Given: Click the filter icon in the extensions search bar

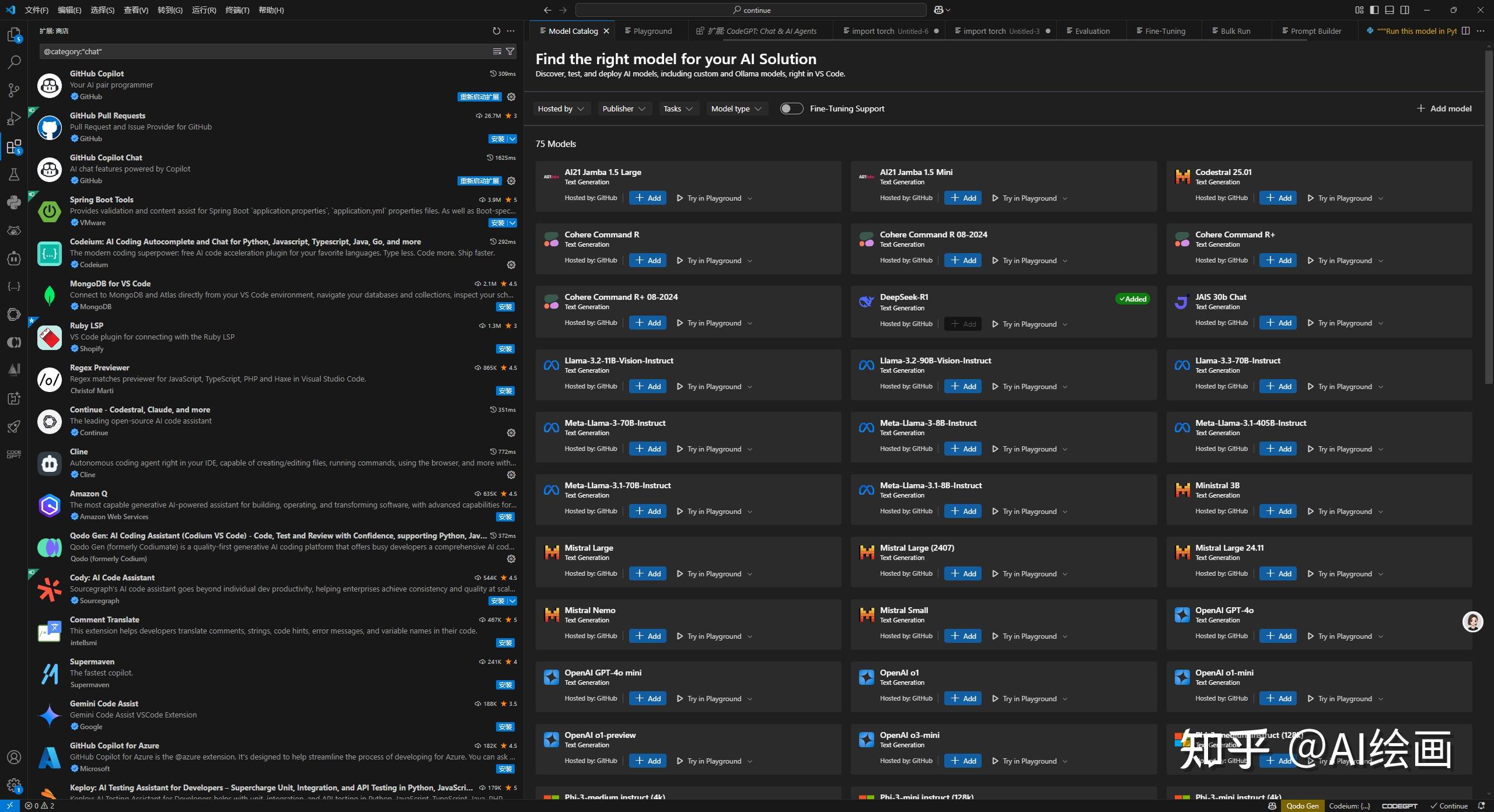Looking at the screenshot, I should (x=509, y=51).
